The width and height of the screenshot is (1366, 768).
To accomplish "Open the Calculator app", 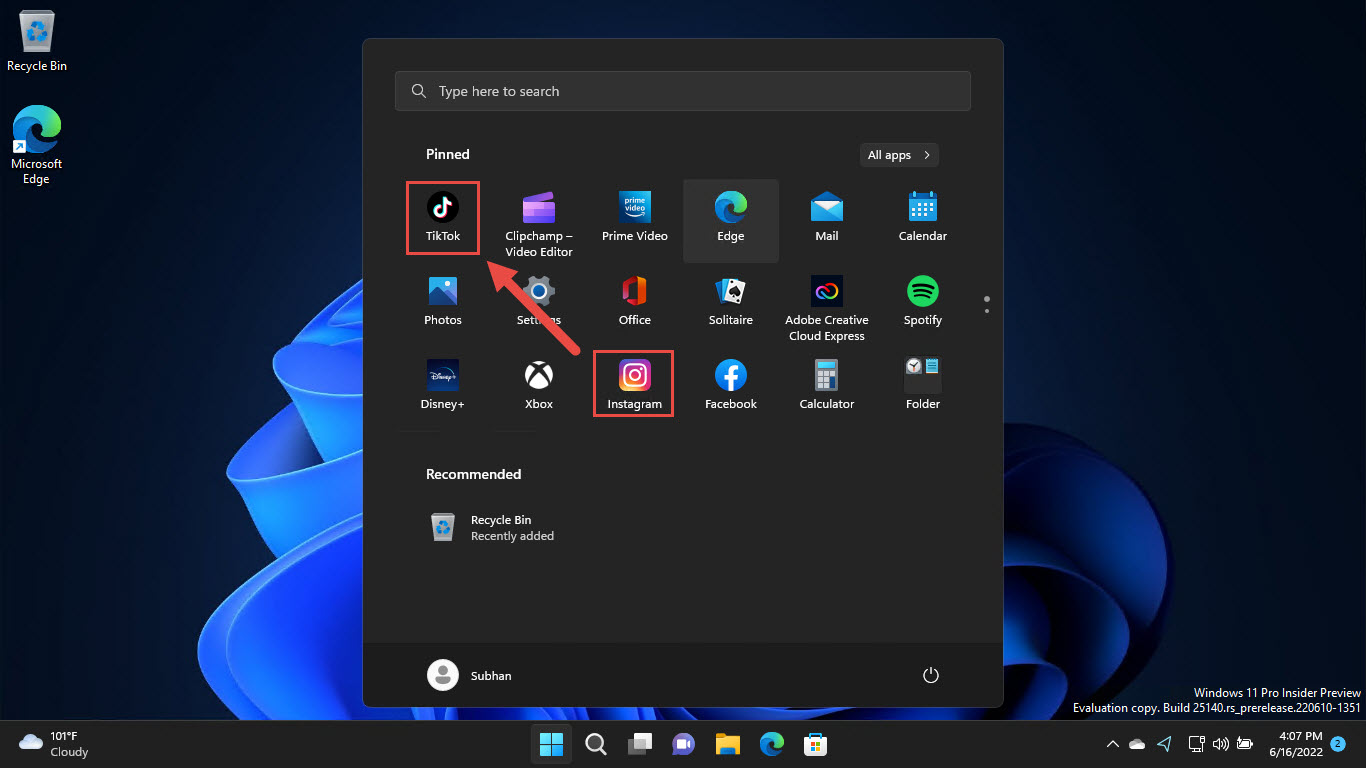I will (x=826, y=383).
